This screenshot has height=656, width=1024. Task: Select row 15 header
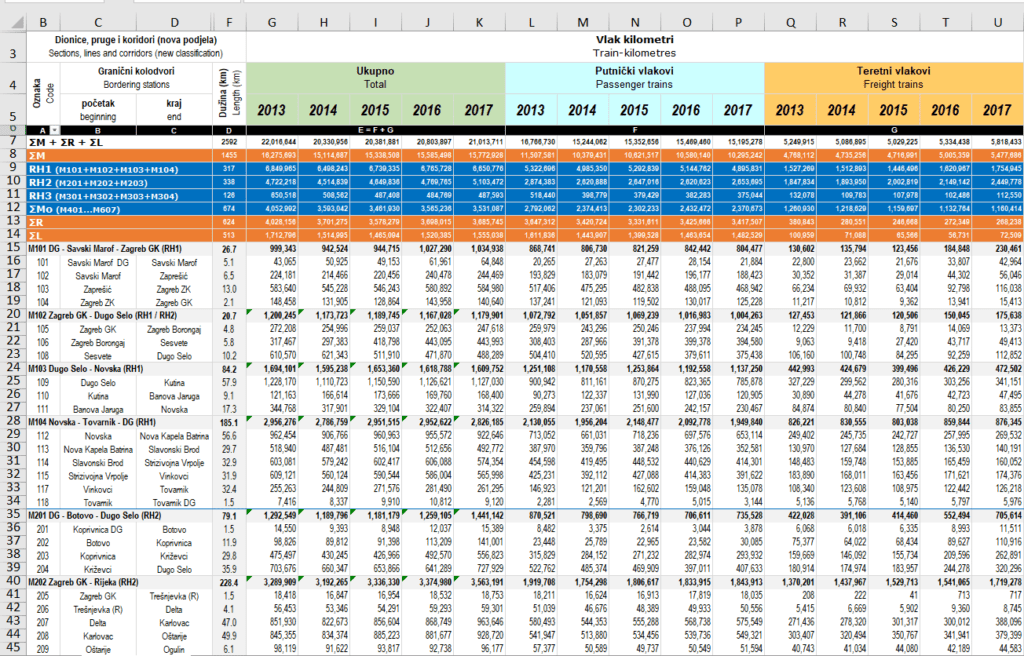13,249
